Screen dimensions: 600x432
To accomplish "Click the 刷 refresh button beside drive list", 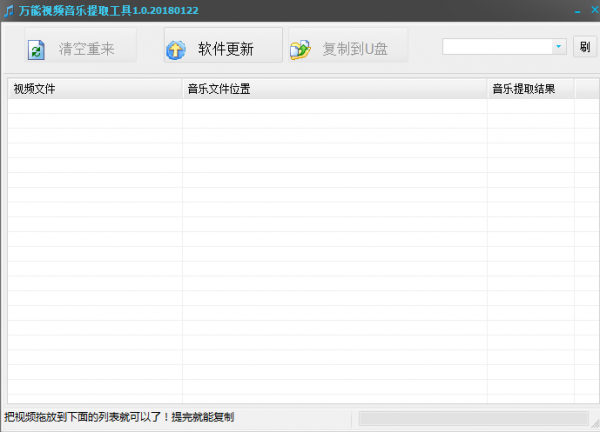I will 585,47.
